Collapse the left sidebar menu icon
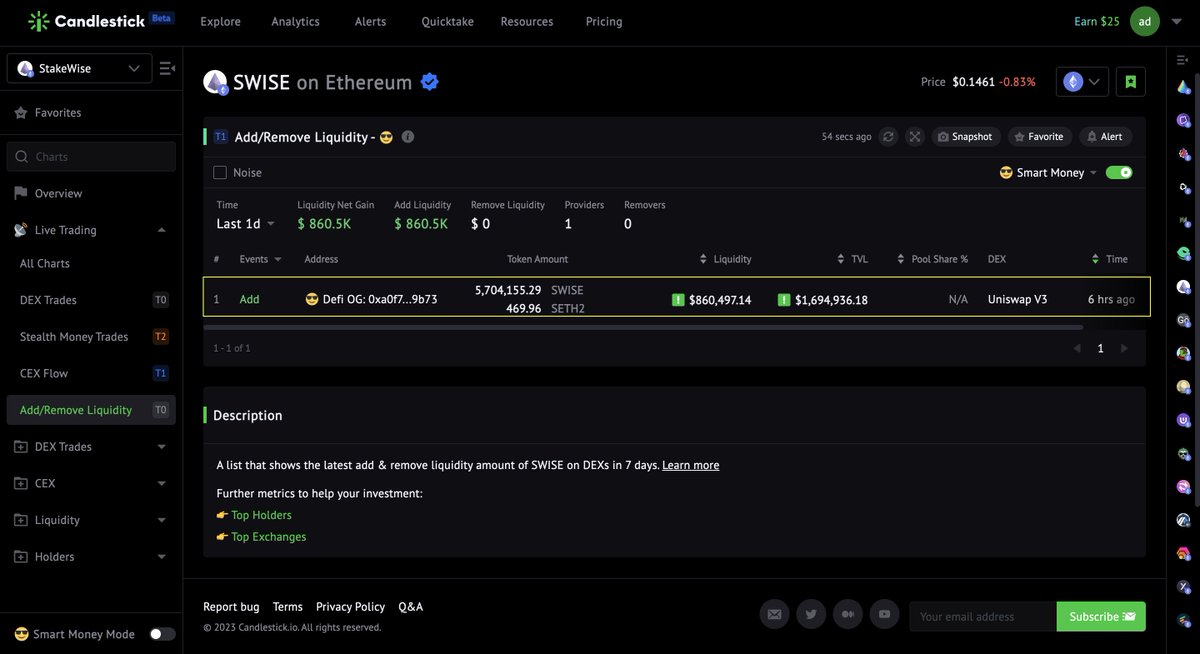This screenshot has width=1200, height=654. click(167, 69)
